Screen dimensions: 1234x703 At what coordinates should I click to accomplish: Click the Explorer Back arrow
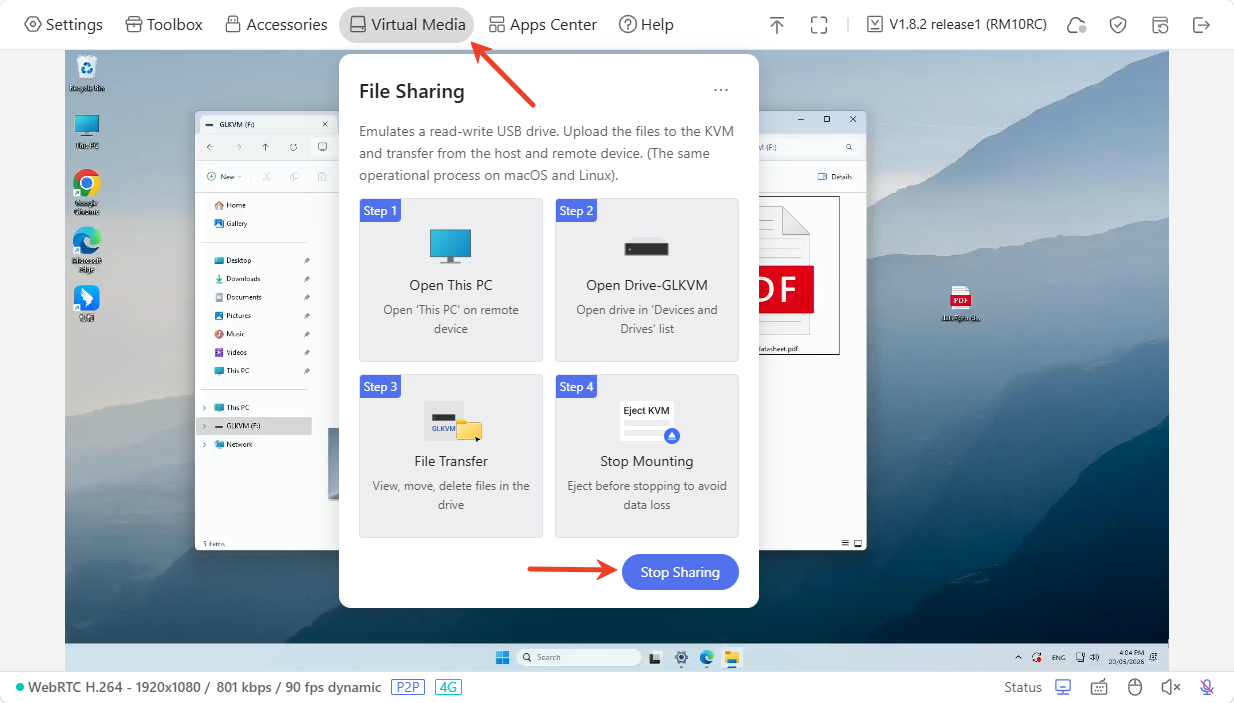click(x=210, y=147)
